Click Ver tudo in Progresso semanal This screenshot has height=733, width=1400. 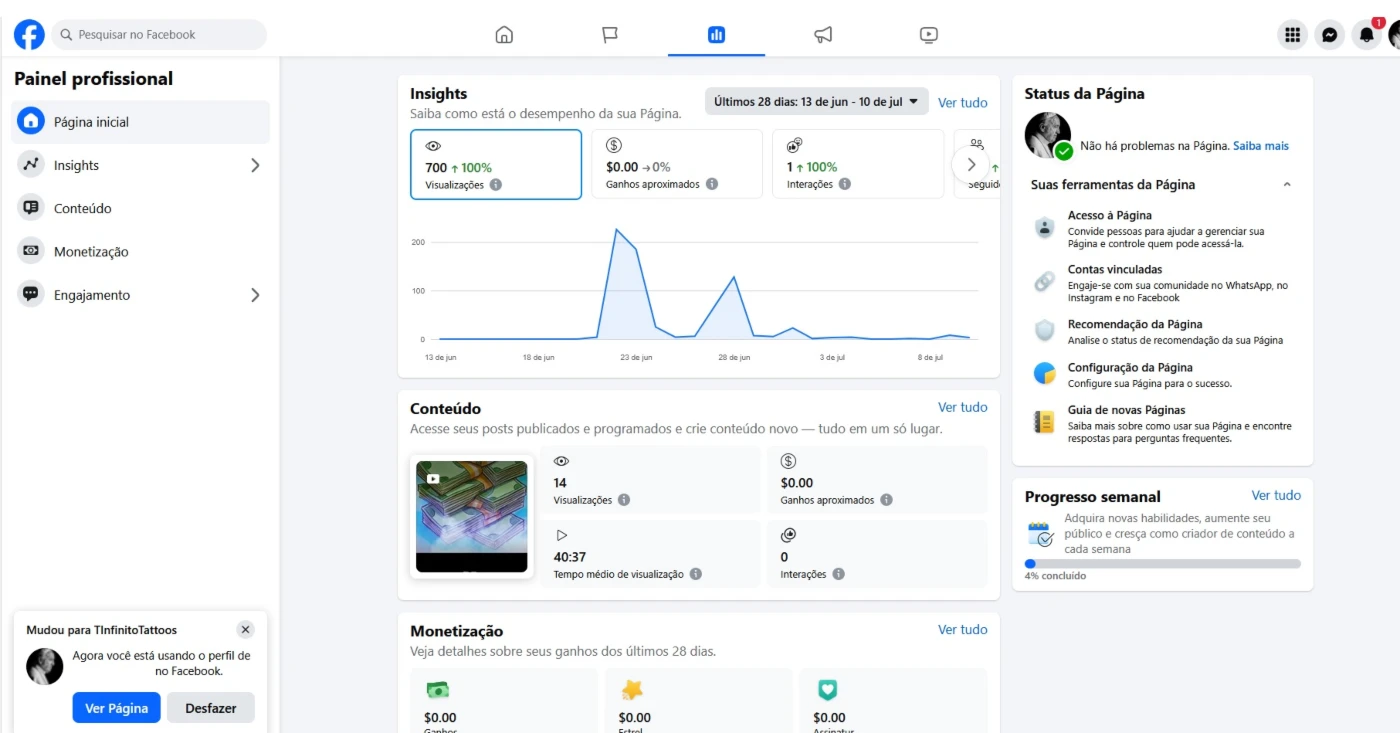click(1276, 495)
